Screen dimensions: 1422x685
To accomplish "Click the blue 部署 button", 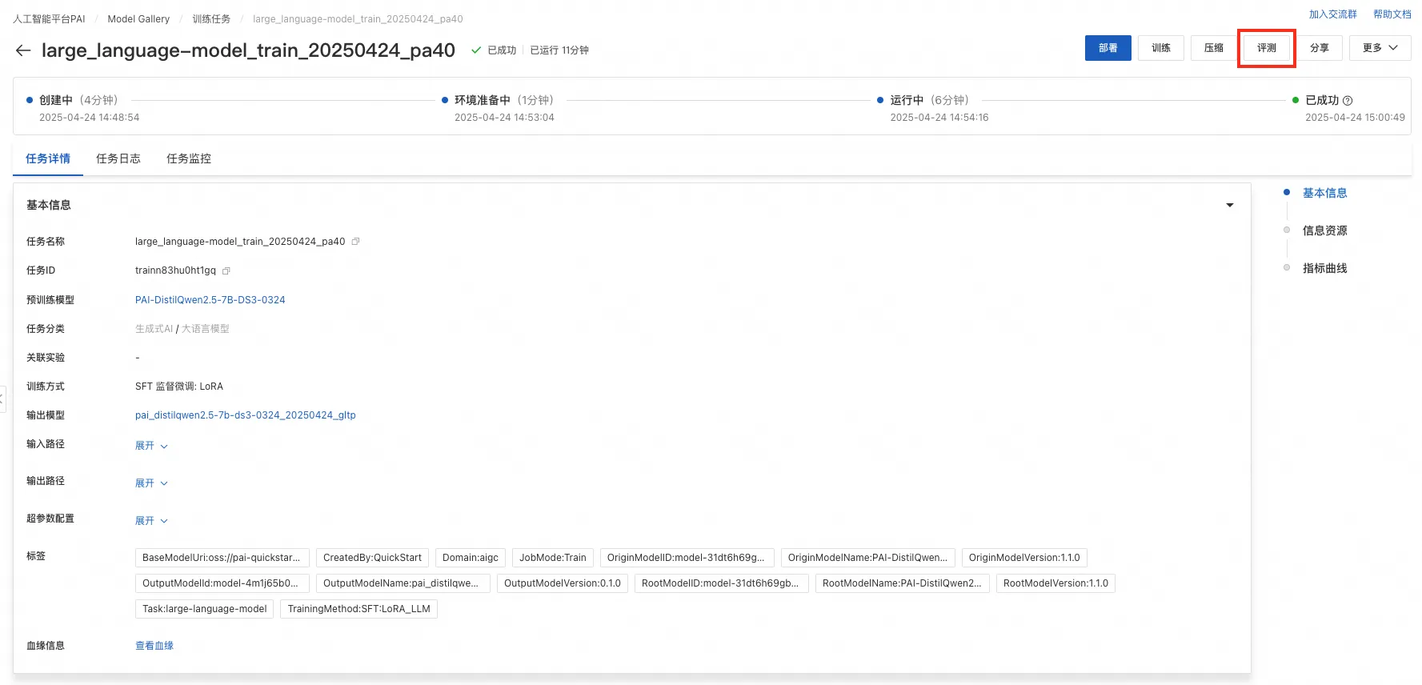I will click(x=1108, y=48).
